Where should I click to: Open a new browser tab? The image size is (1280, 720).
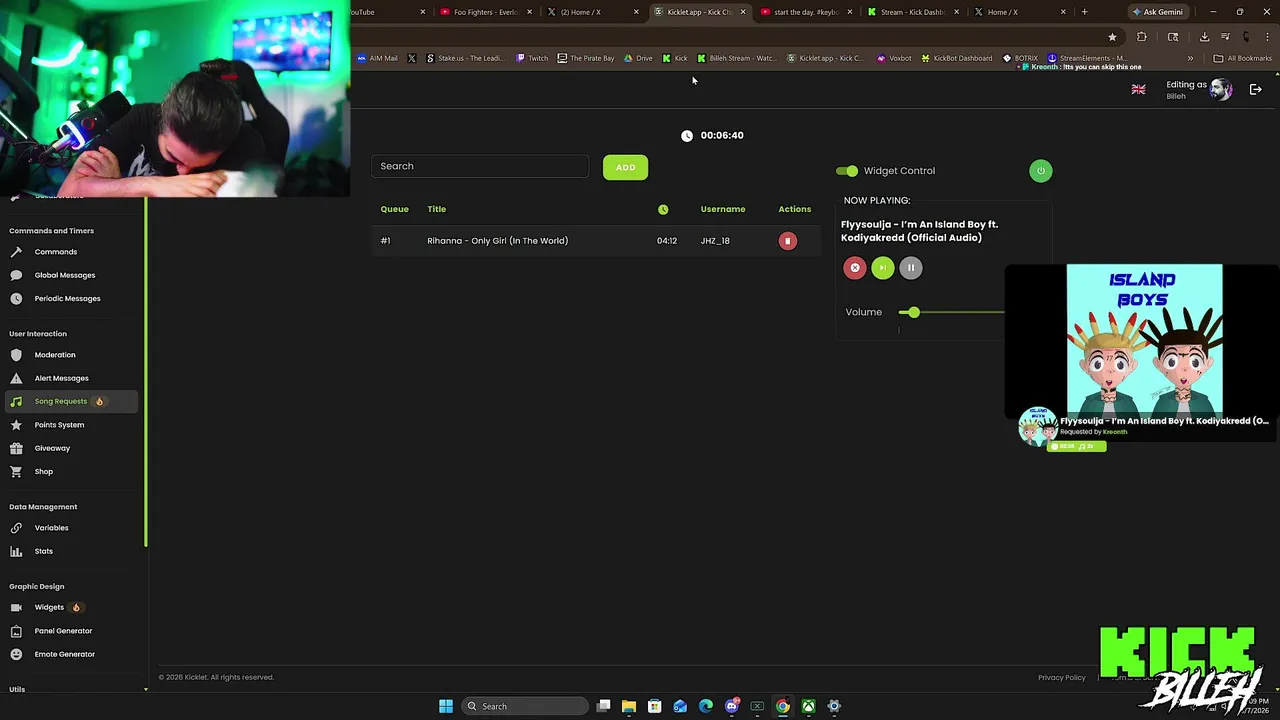tap(1084, 12)
